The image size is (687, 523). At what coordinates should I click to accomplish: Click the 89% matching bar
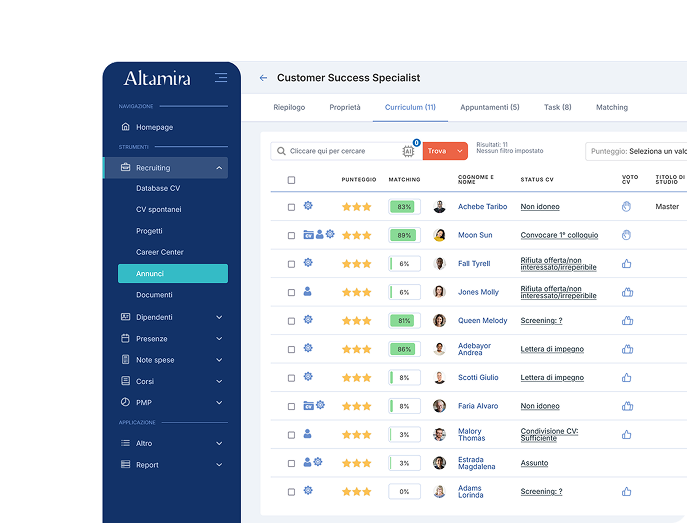pyautogui.click(x=404, y=235)
